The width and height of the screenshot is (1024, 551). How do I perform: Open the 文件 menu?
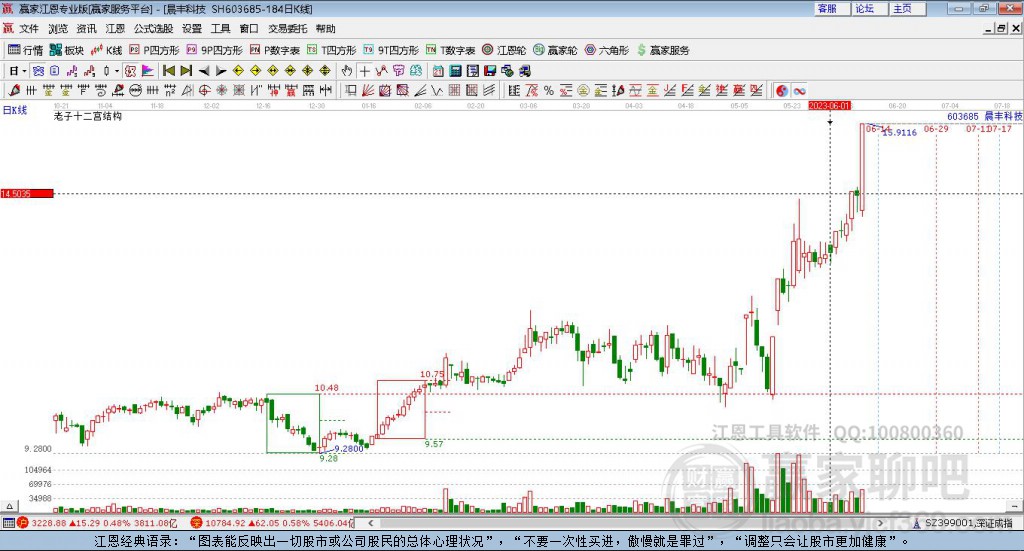[29, 29]
